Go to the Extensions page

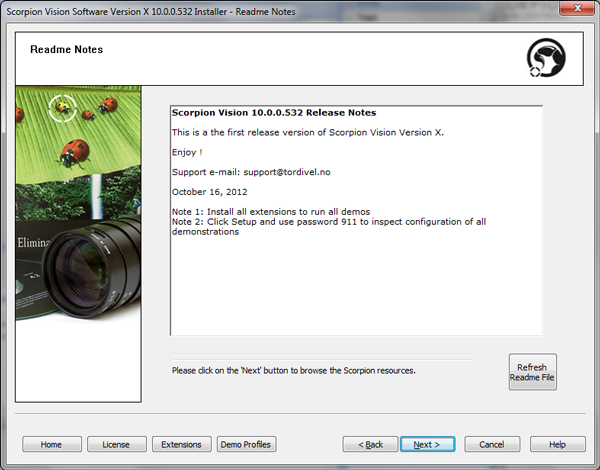pos(182,444)
